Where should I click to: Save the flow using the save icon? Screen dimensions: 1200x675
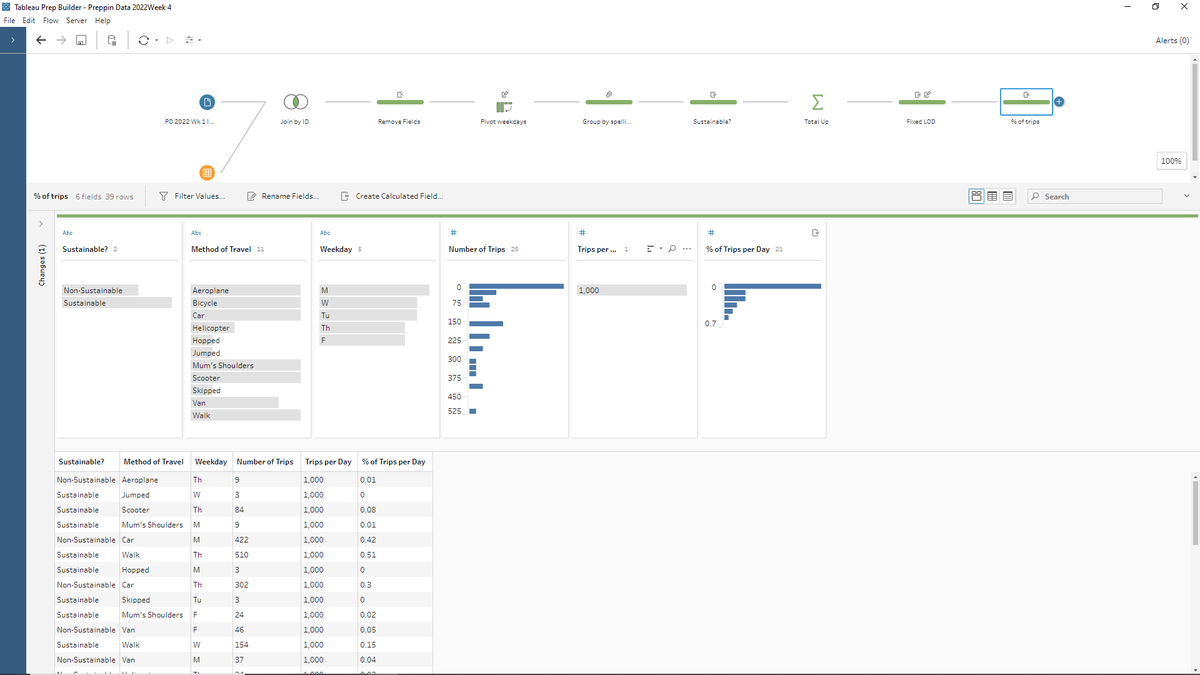[82, 41]
